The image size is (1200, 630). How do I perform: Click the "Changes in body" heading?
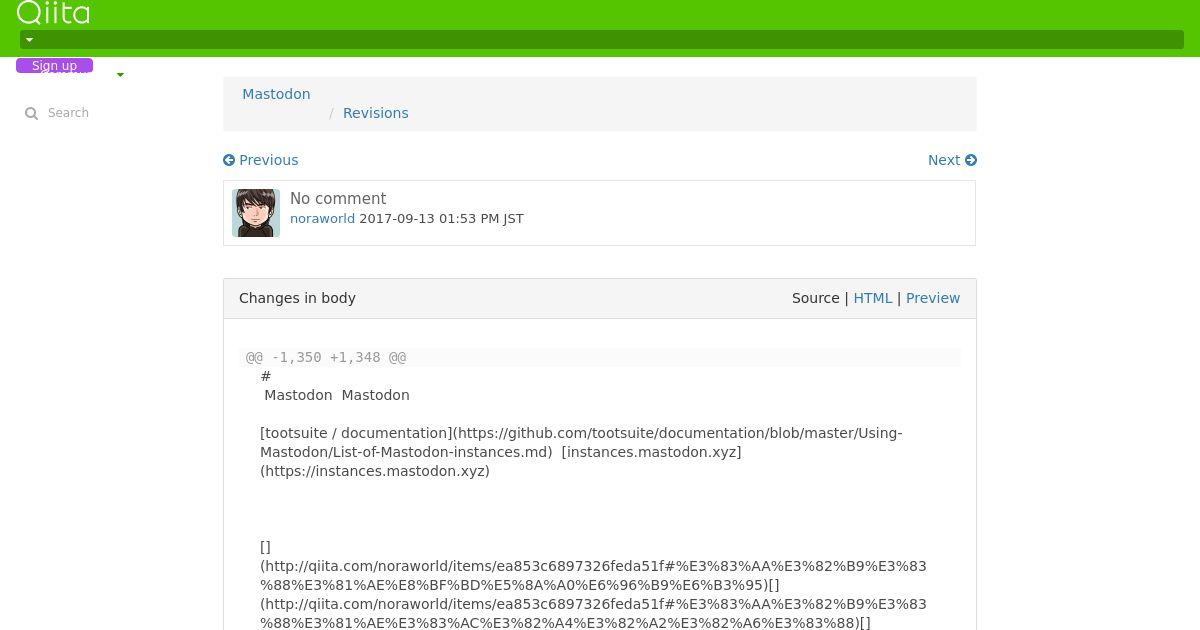(x=297, y=298)
